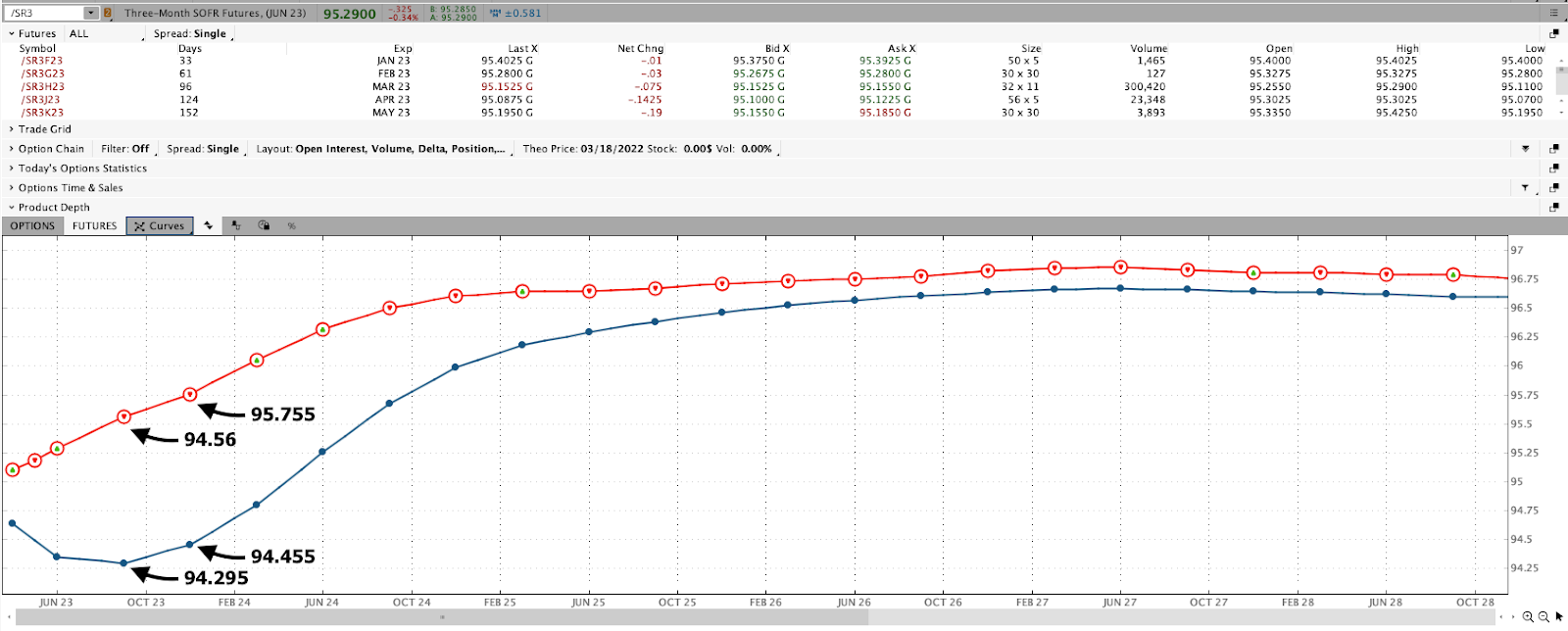Click the up-down arrows icon beside Curves
The image size is (1568, 631).
[208, 226]
